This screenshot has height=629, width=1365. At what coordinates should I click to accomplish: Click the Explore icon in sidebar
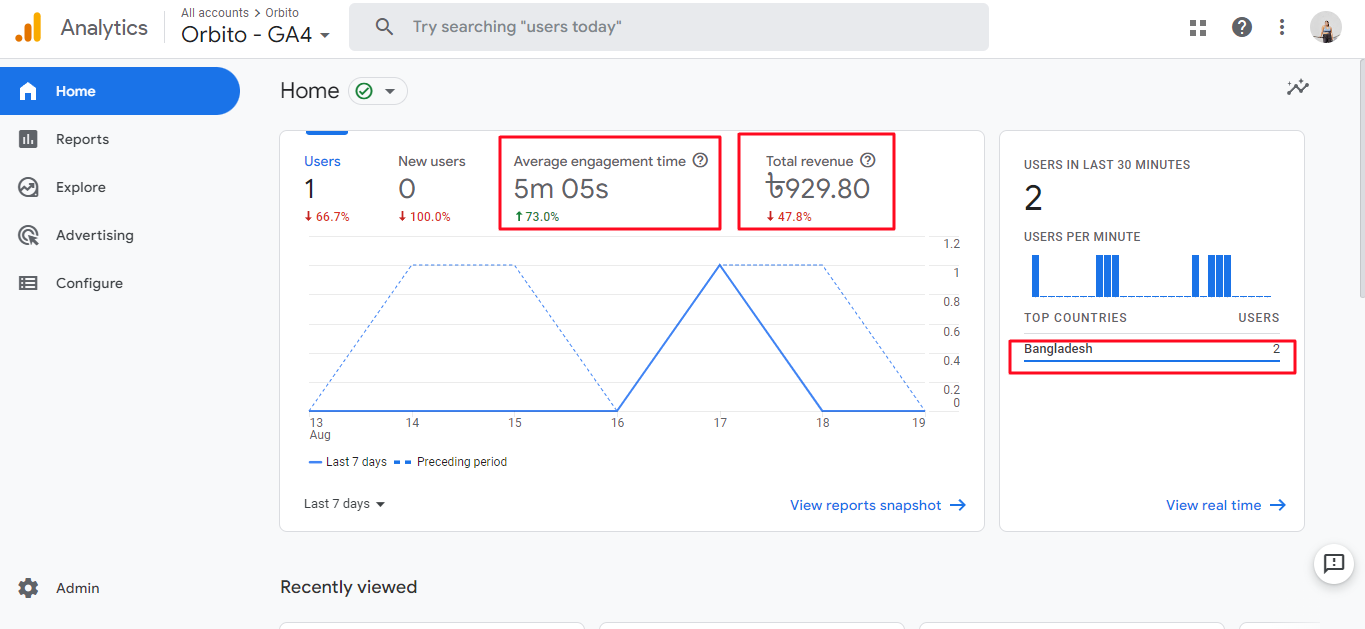coord(28,187)
